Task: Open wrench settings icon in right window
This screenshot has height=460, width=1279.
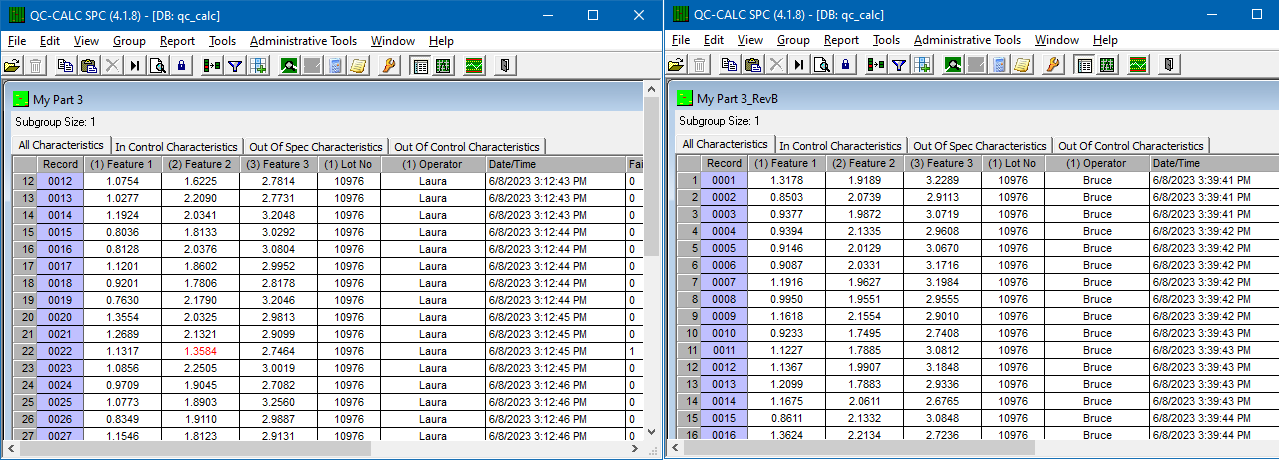Action: (x=1053, y=65)
